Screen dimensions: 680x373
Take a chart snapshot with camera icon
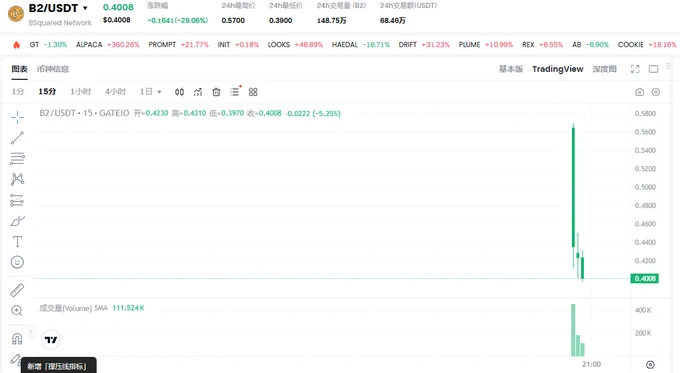click(x=639, y=92)
